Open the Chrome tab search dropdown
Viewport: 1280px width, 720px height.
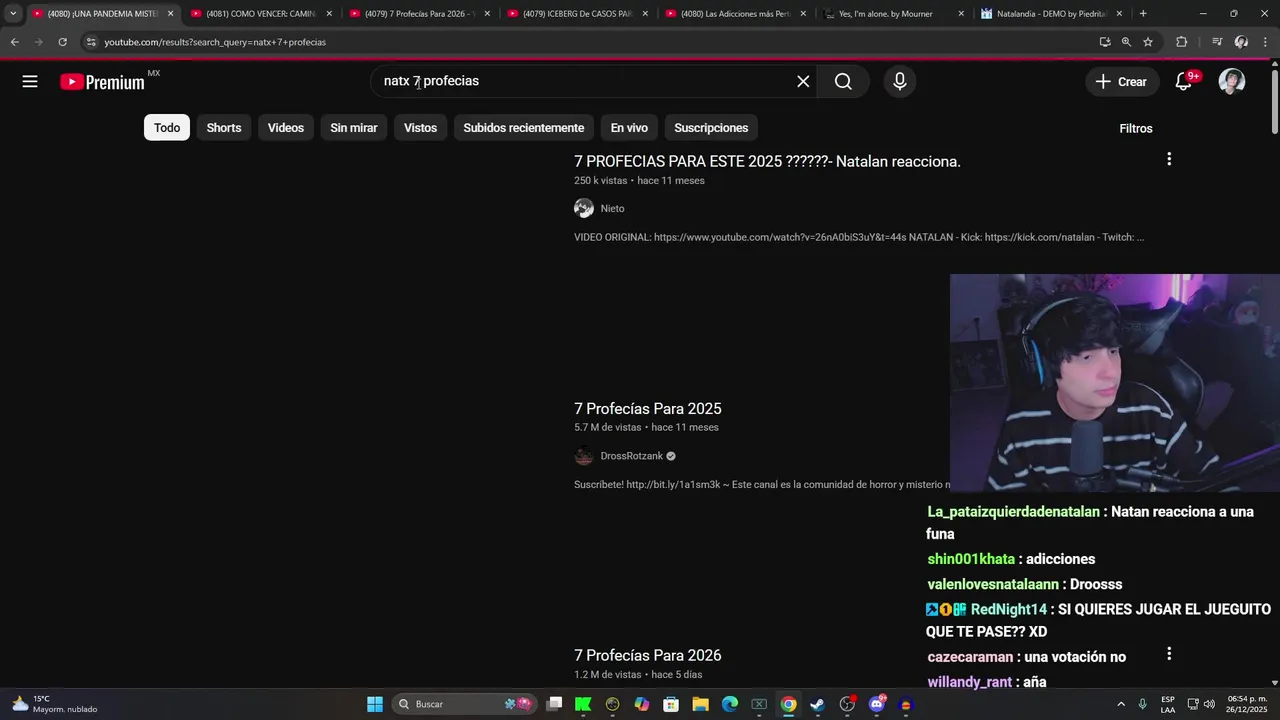click(13, 14)
